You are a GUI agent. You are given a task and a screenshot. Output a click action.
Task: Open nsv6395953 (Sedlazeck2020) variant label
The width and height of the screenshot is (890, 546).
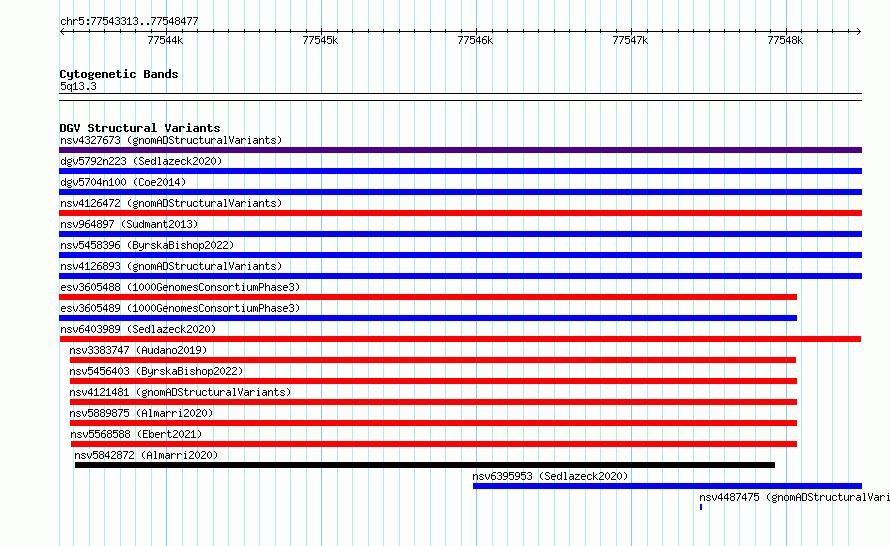551,476
